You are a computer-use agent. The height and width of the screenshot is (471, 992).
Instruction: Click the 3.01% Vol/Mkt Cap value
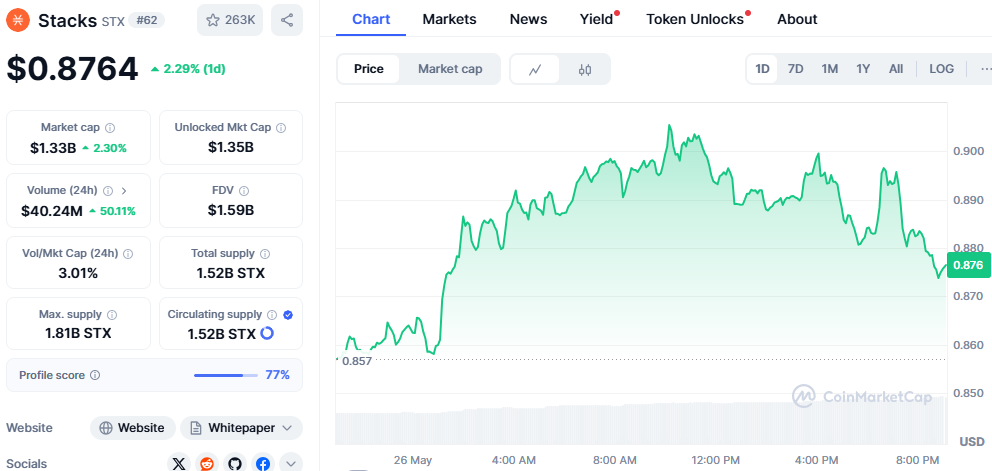[x=78, y=273]
